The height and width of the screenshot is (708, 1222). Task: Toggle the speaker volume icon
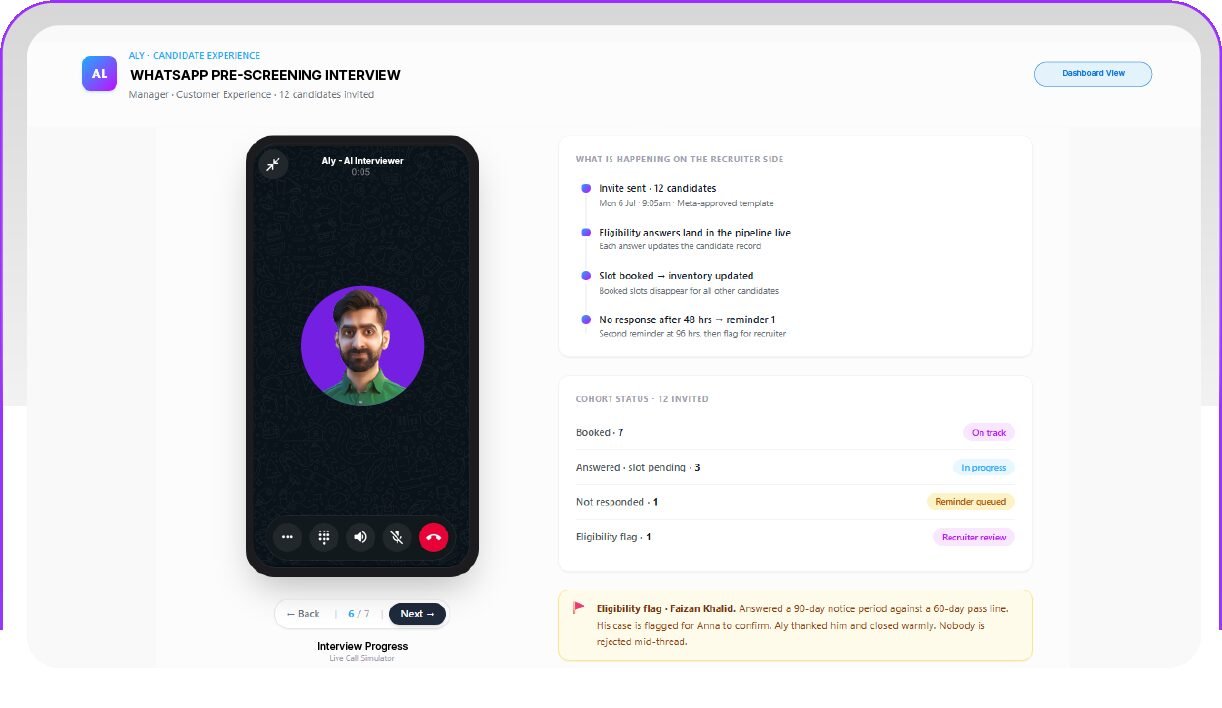[360, 537]
